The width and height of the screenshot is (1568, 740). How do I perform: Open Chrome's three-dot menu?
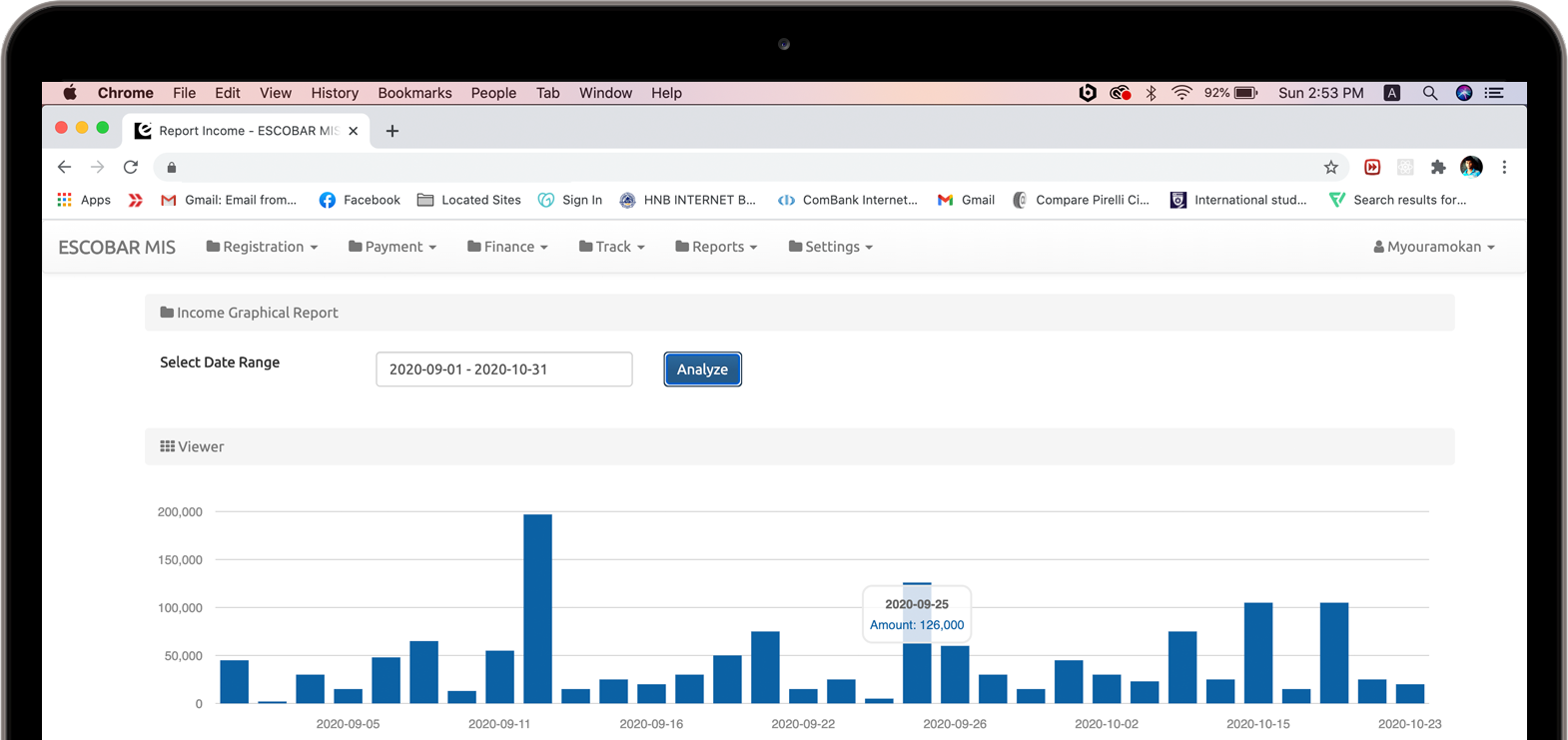click(1504, 168)
